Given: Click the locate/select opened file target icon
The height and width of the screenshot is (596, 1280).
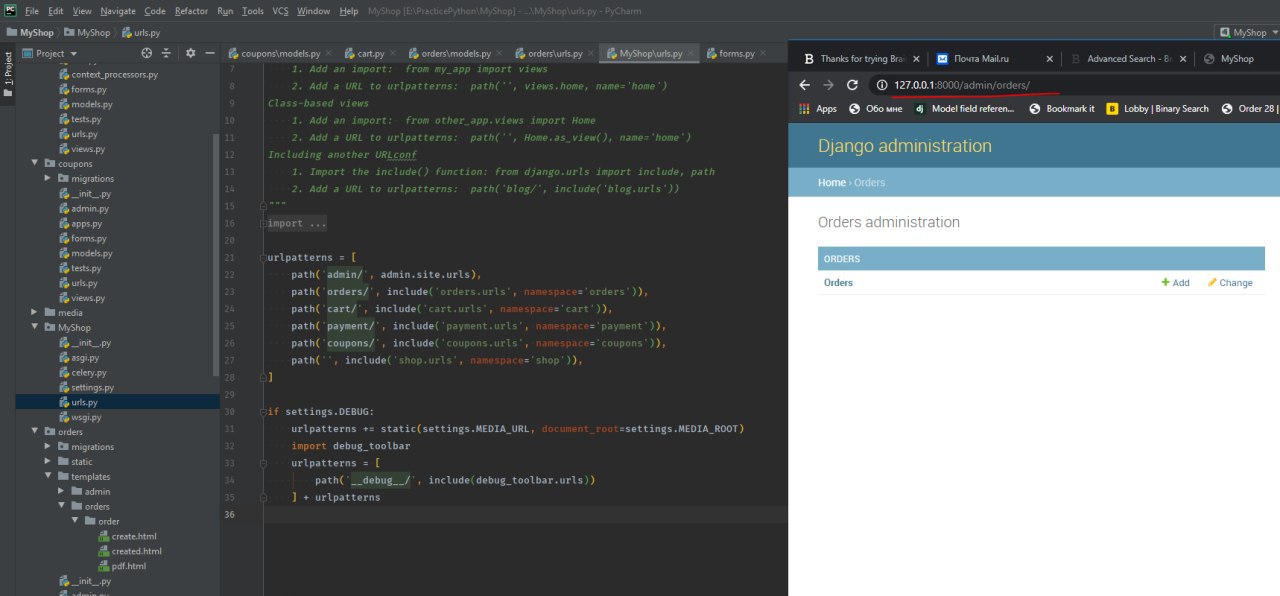Looking at the screenshot, I should tap(147, 53).
